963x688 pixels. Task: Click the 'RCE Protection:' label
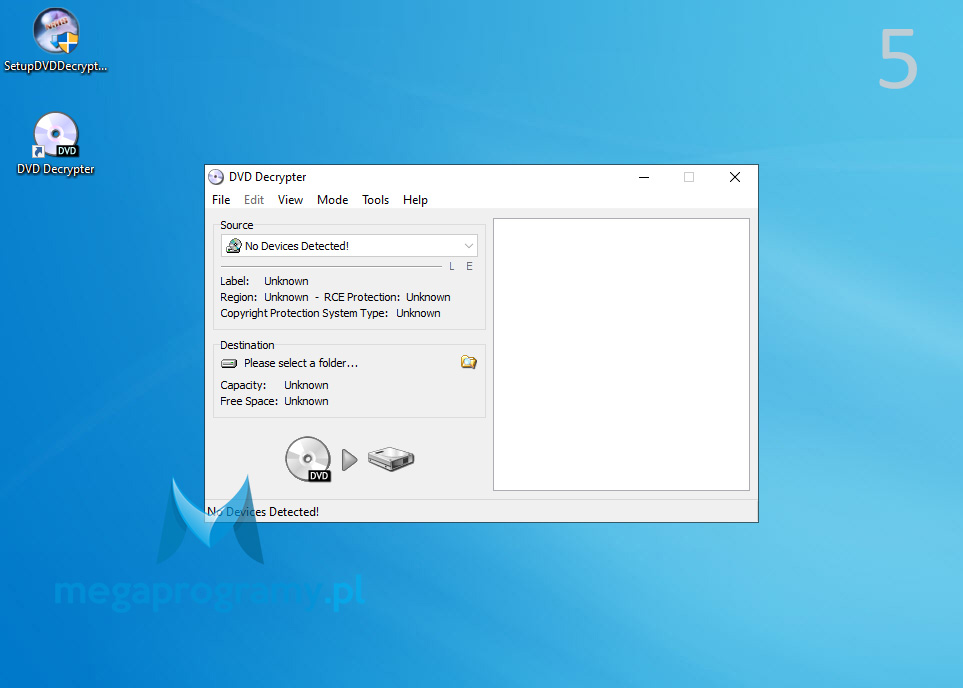point(362,297)
